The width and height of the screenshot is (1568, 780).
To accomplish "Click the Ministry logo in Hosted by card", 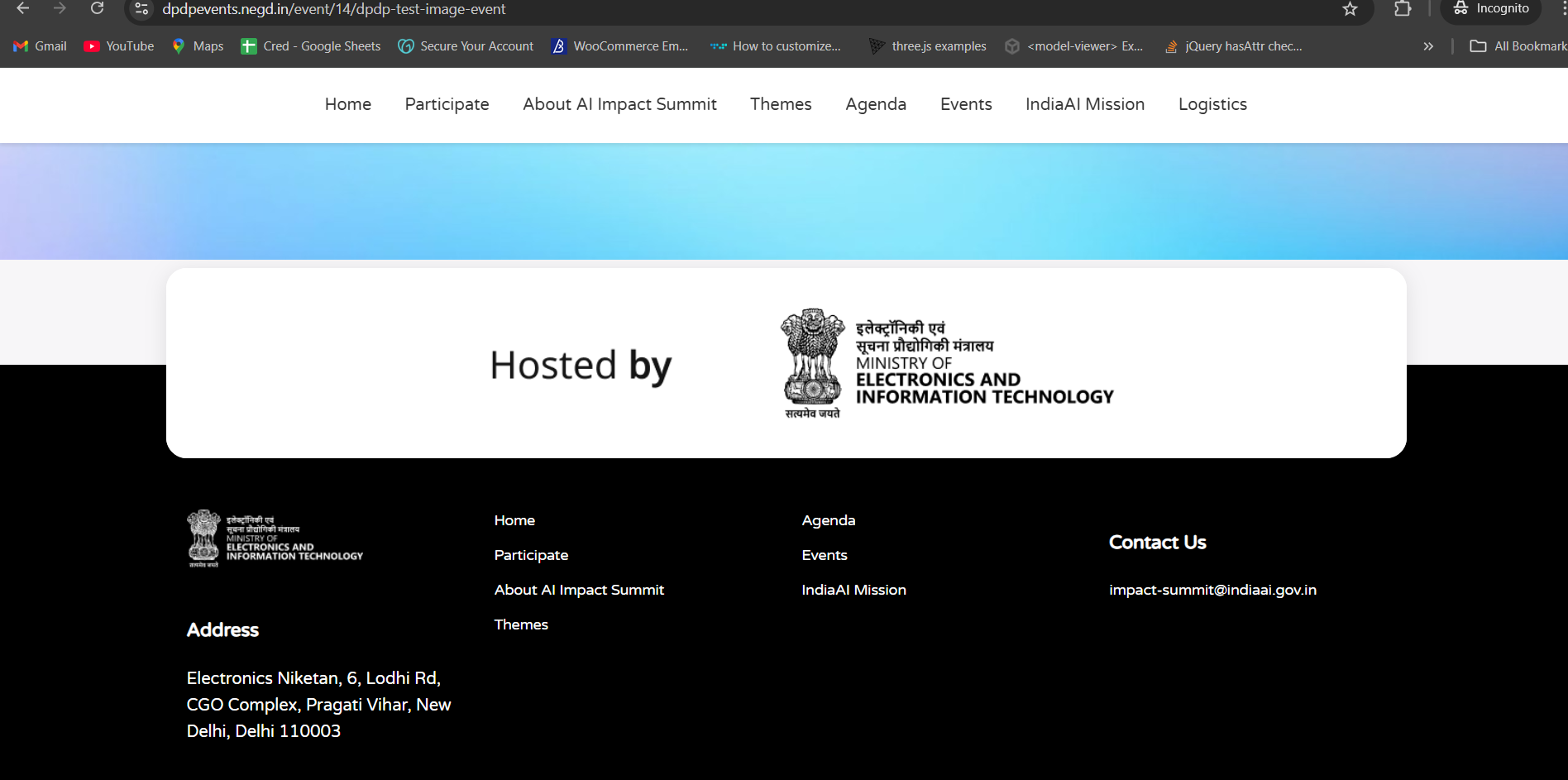I will point(947,364).
